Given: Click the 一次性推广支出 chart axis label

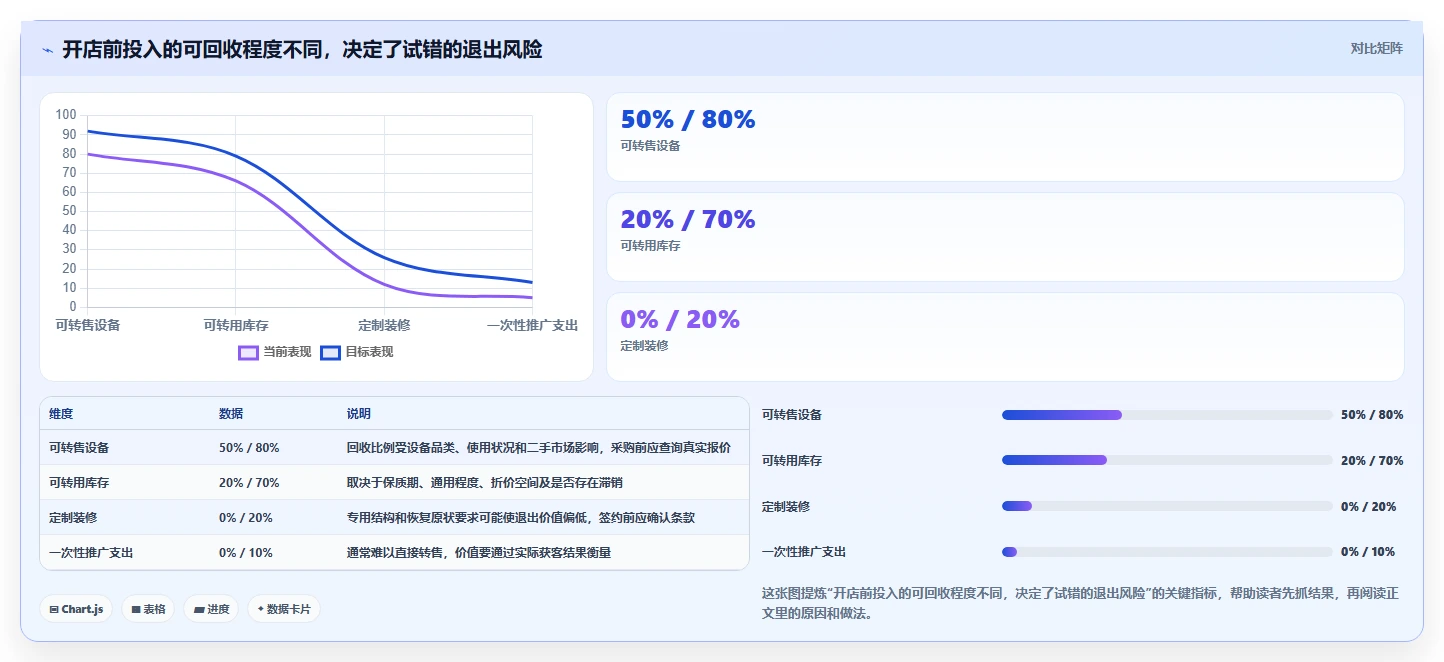Looking at the screenshot, I should click(x=532, y=325).
